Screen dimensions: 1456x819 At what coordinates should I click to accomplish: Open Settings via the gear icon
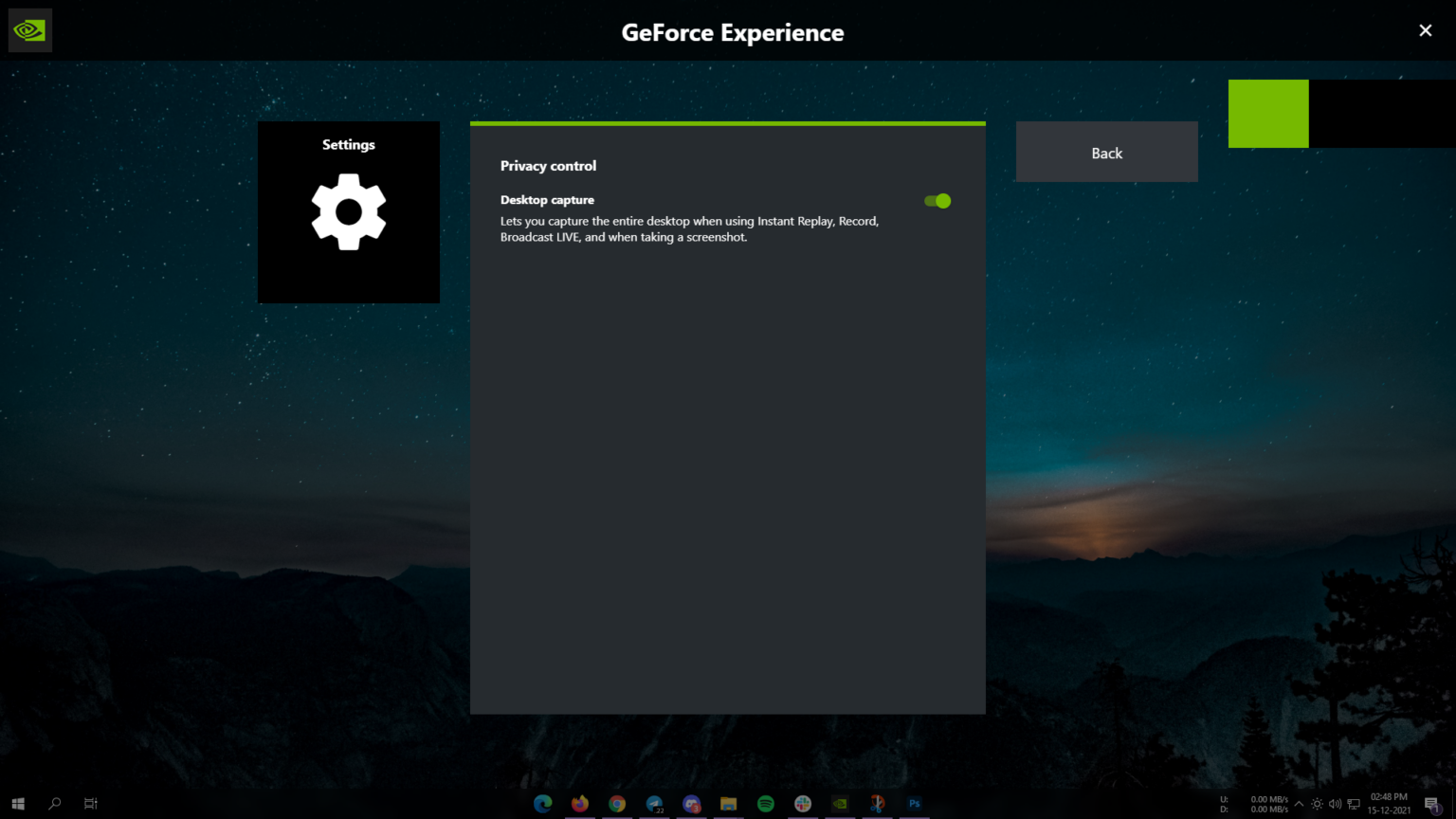click(348, 211)
